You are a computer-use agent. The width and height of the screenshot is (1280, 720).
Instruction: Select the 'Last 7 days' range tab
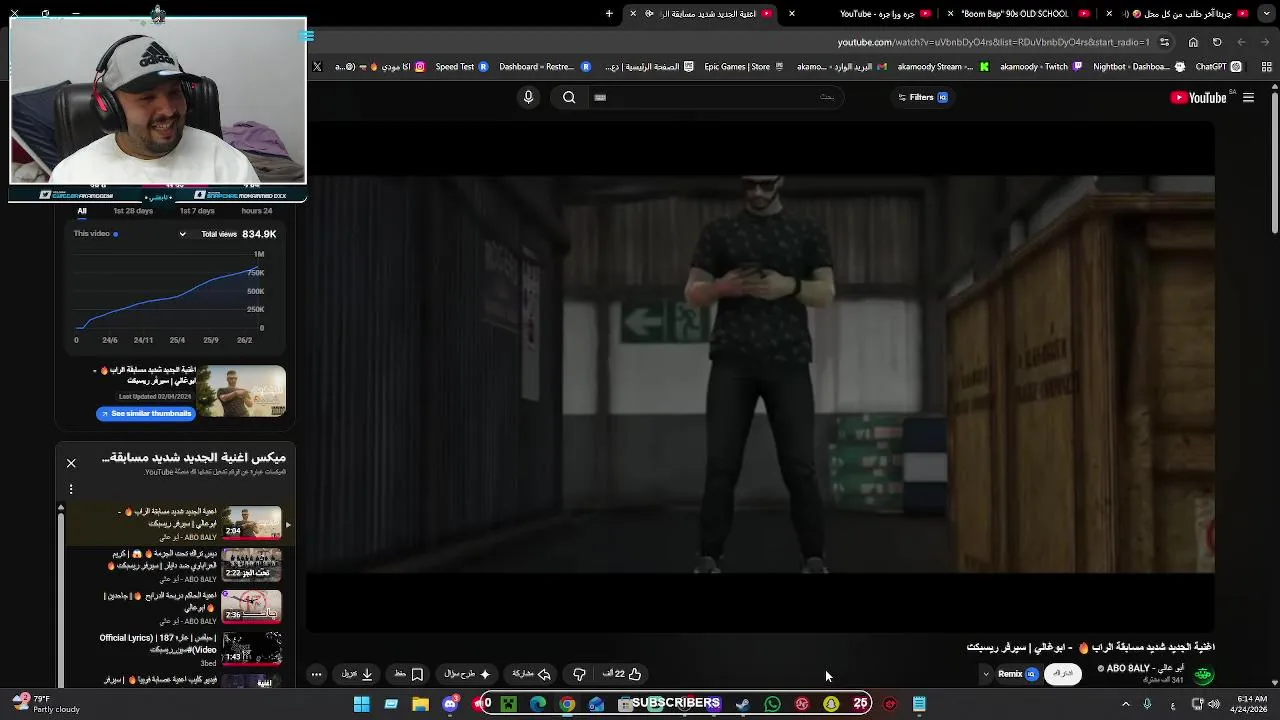point(197,211)
